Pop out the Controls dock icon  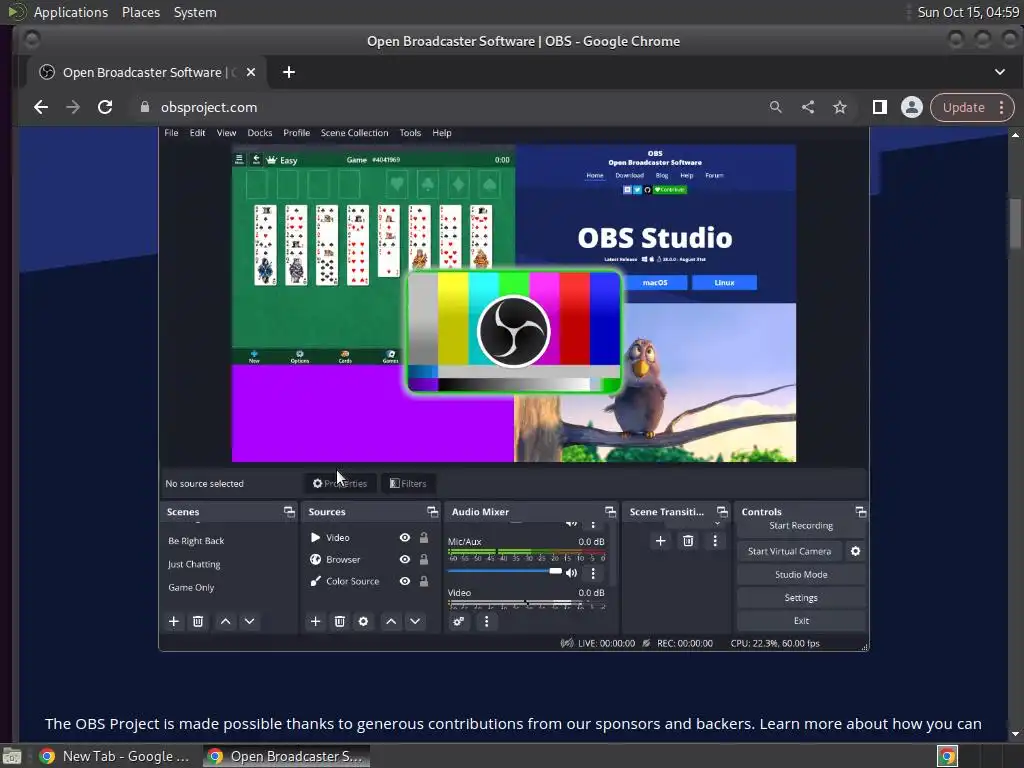(861, 511)
